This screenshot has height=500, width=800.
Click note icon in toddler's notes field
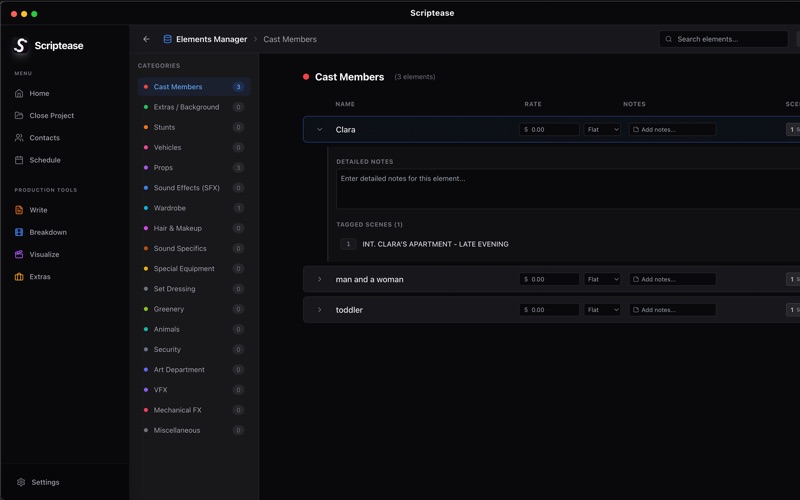[x=636, y=310]
